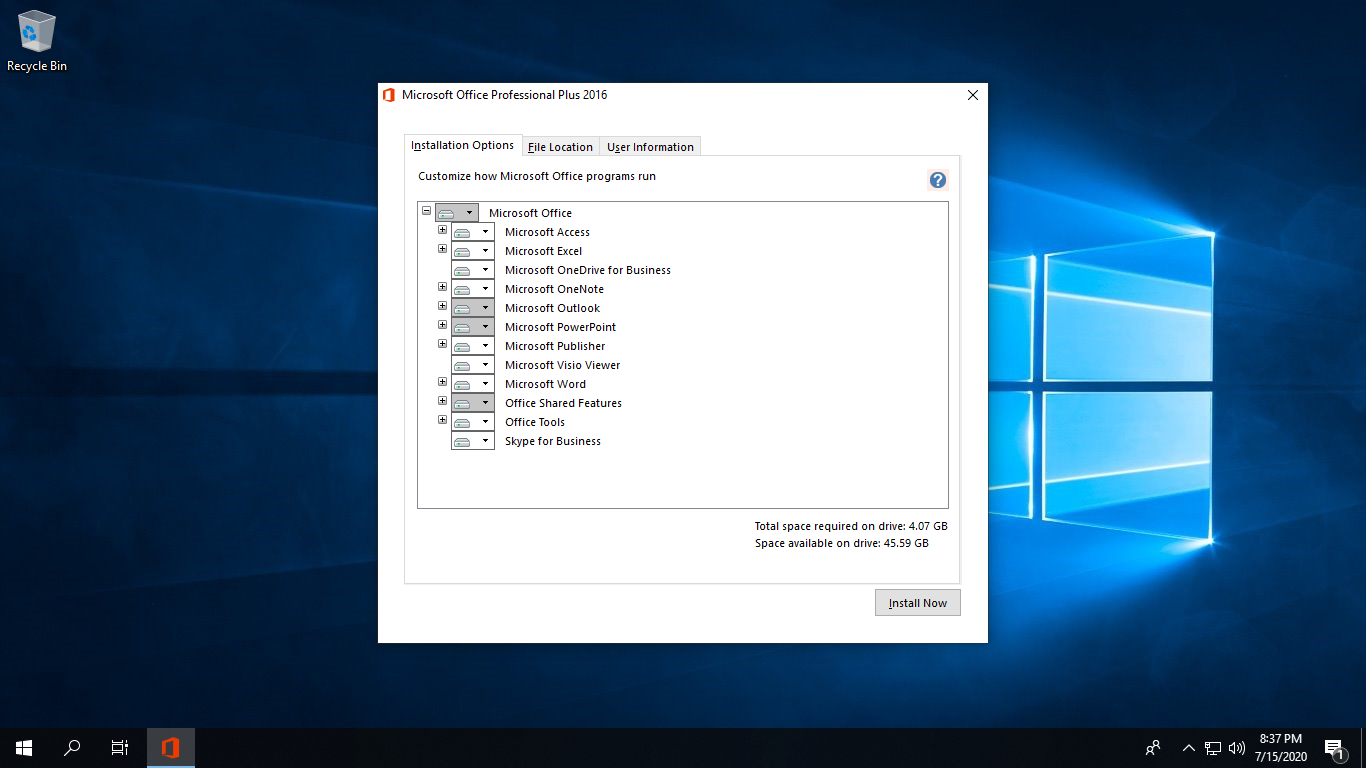Expand the Office Tools tree node
The image size is (1366, 768).
(x=443, y=420)
